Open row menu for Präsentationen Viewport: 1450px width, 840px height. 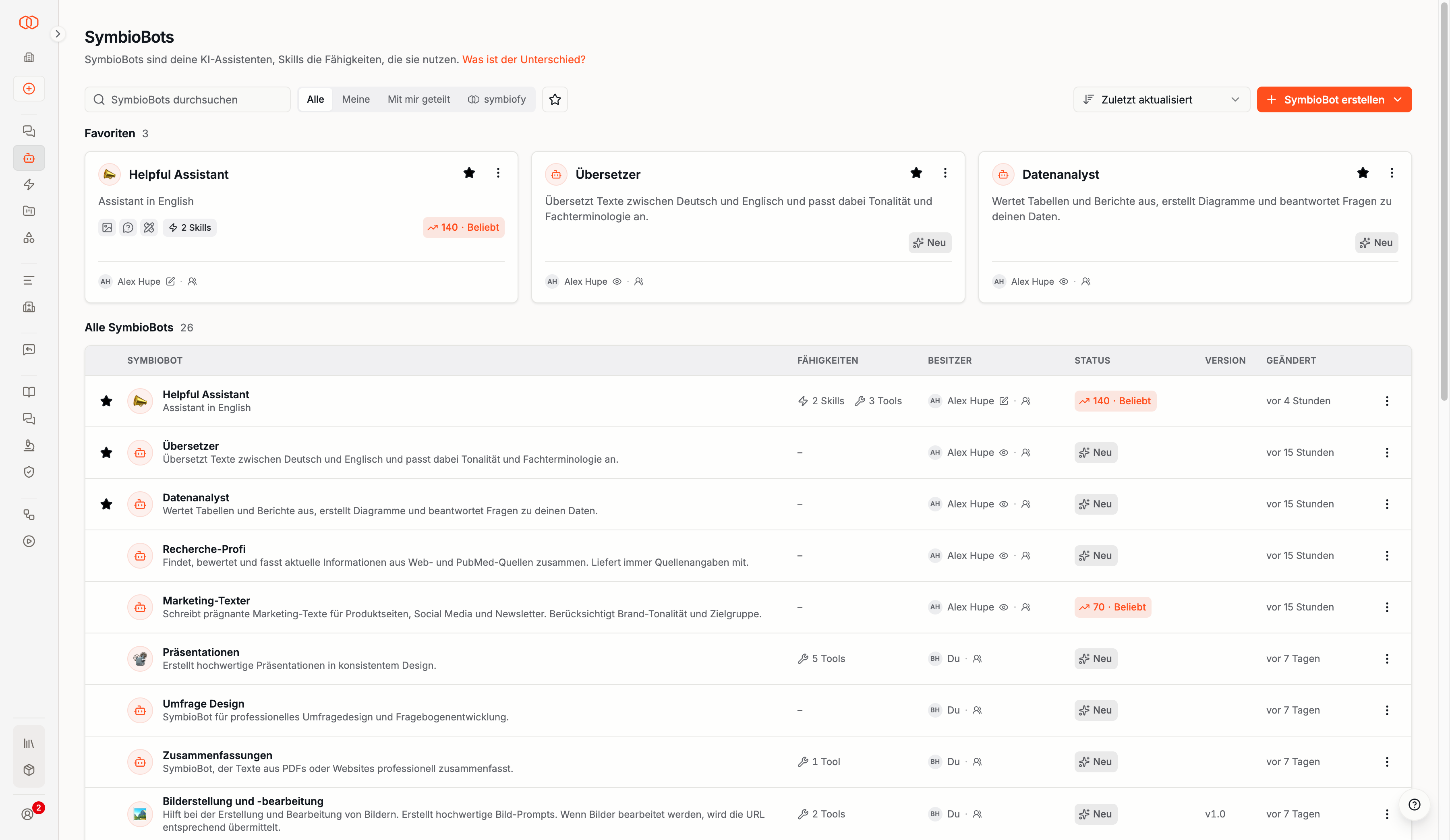point(1387,659)
